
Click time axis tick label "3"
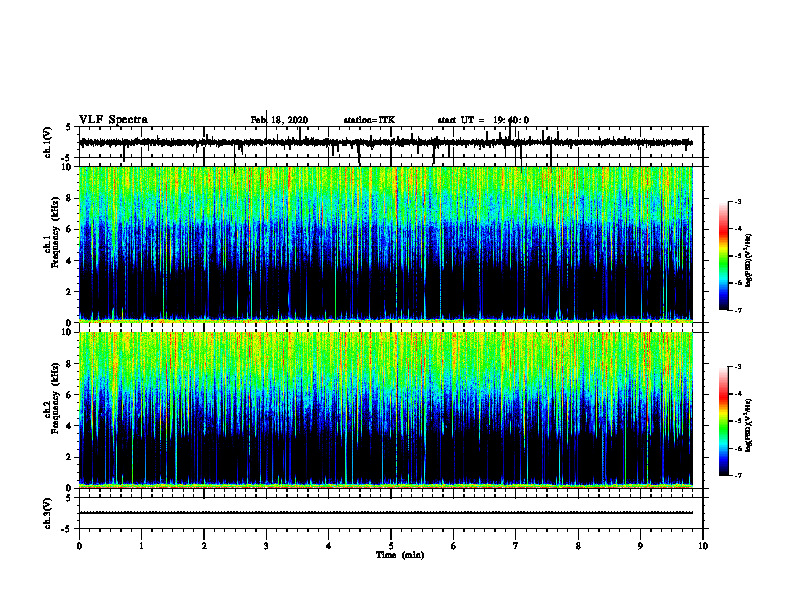click(x=266, y=546)
